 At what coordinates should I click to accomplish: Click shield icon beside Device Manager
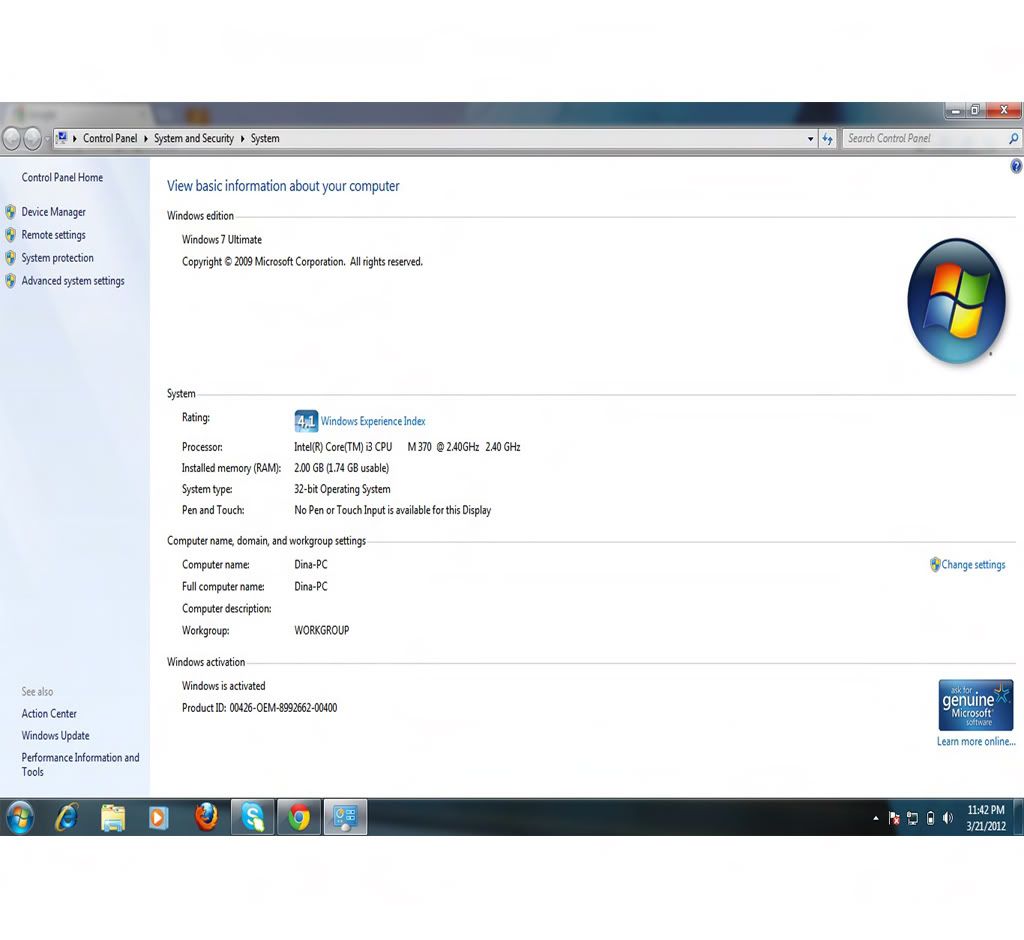point(10,212)
